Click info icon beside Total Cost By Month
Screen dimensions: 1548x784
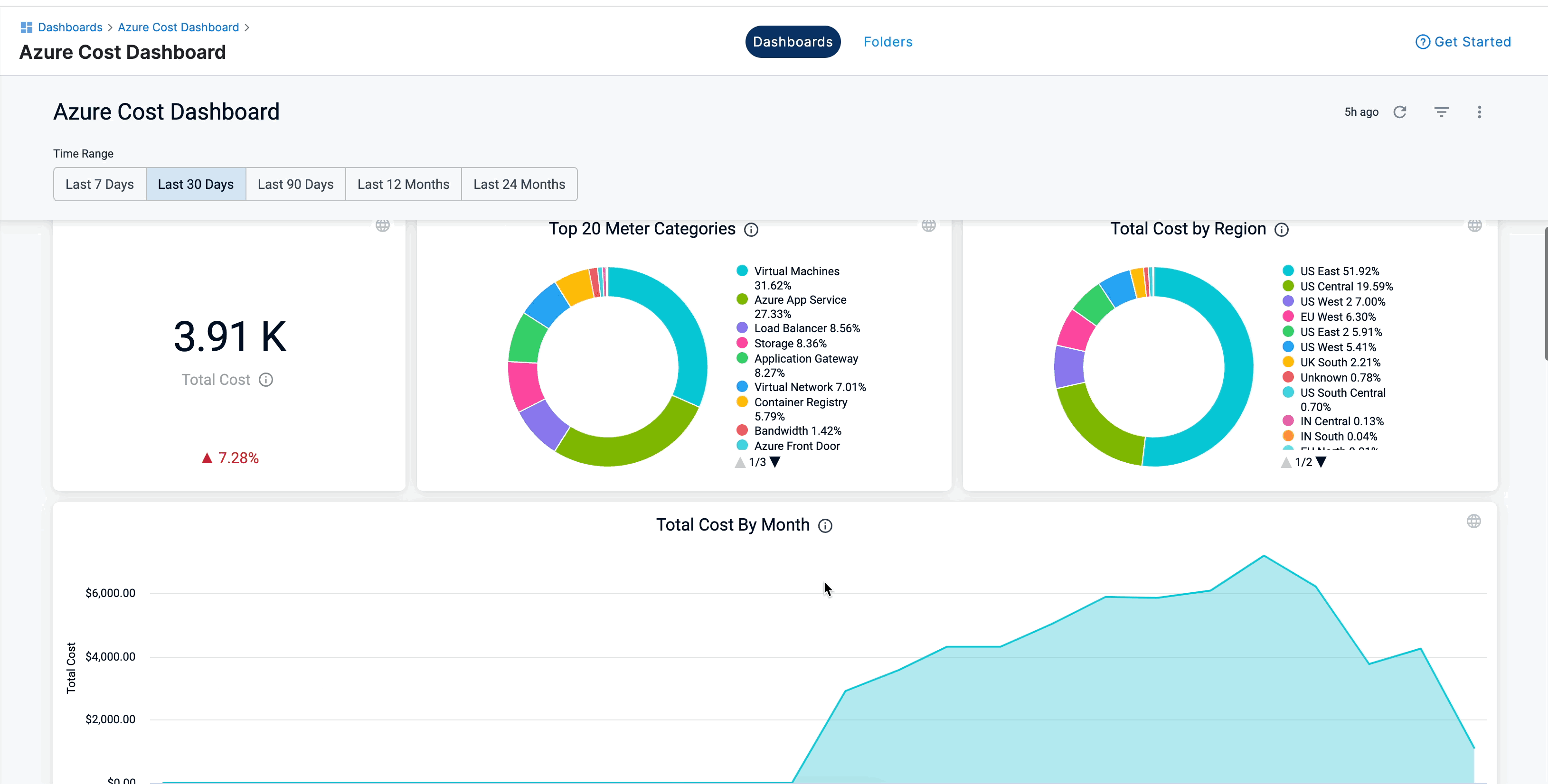(825, 526)
